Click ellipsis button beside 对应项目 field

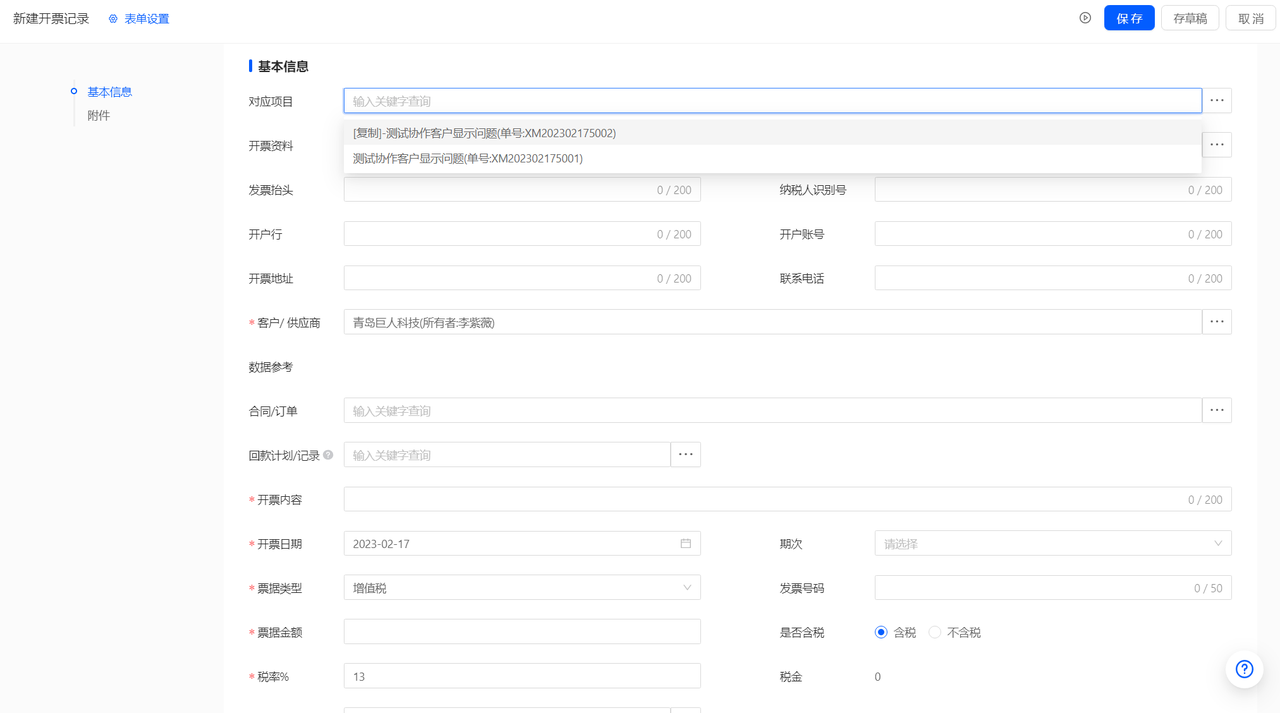1216,101
